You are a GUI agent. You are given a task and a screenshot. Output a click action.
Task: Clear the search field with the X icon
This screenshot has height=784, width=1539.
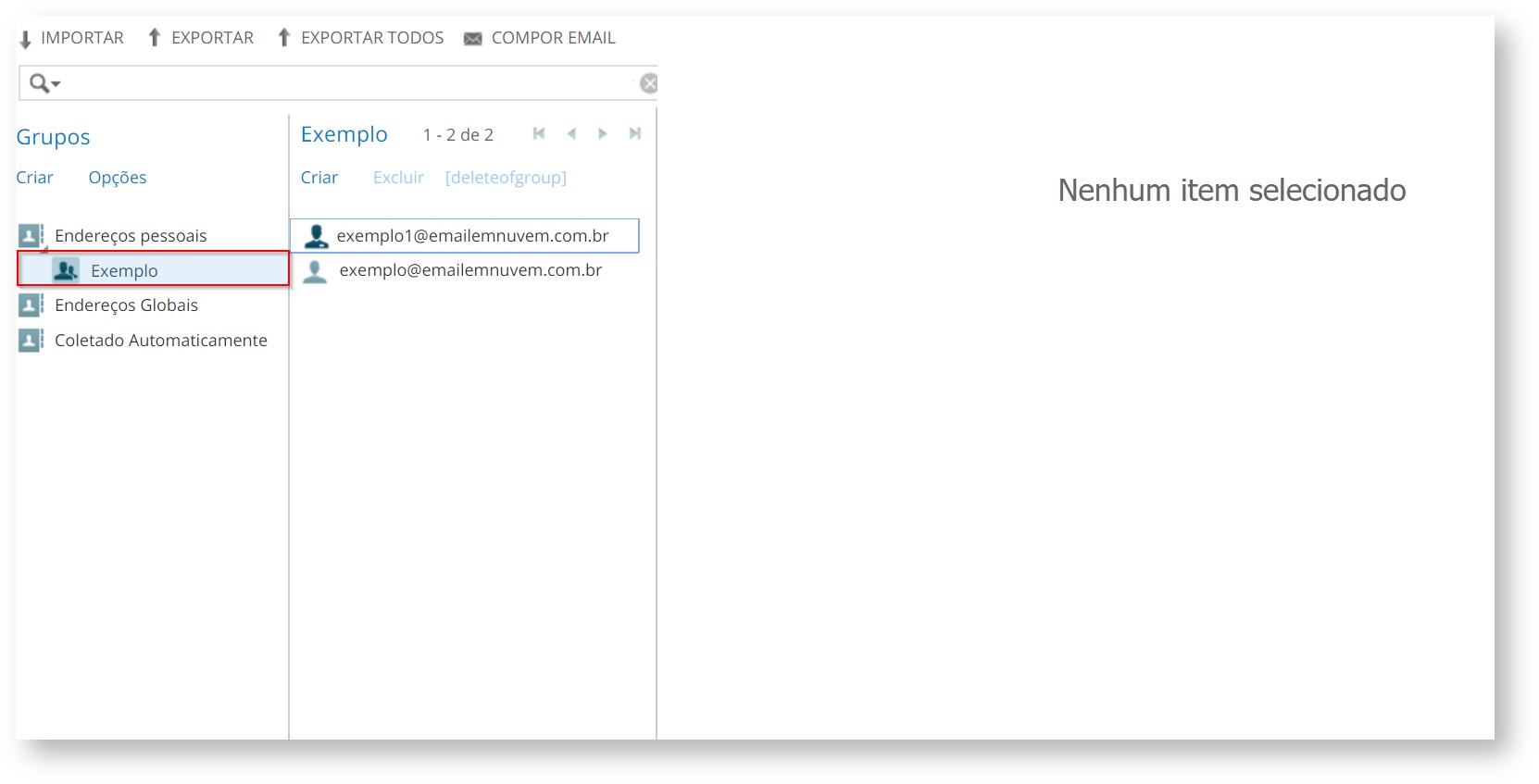649,83
